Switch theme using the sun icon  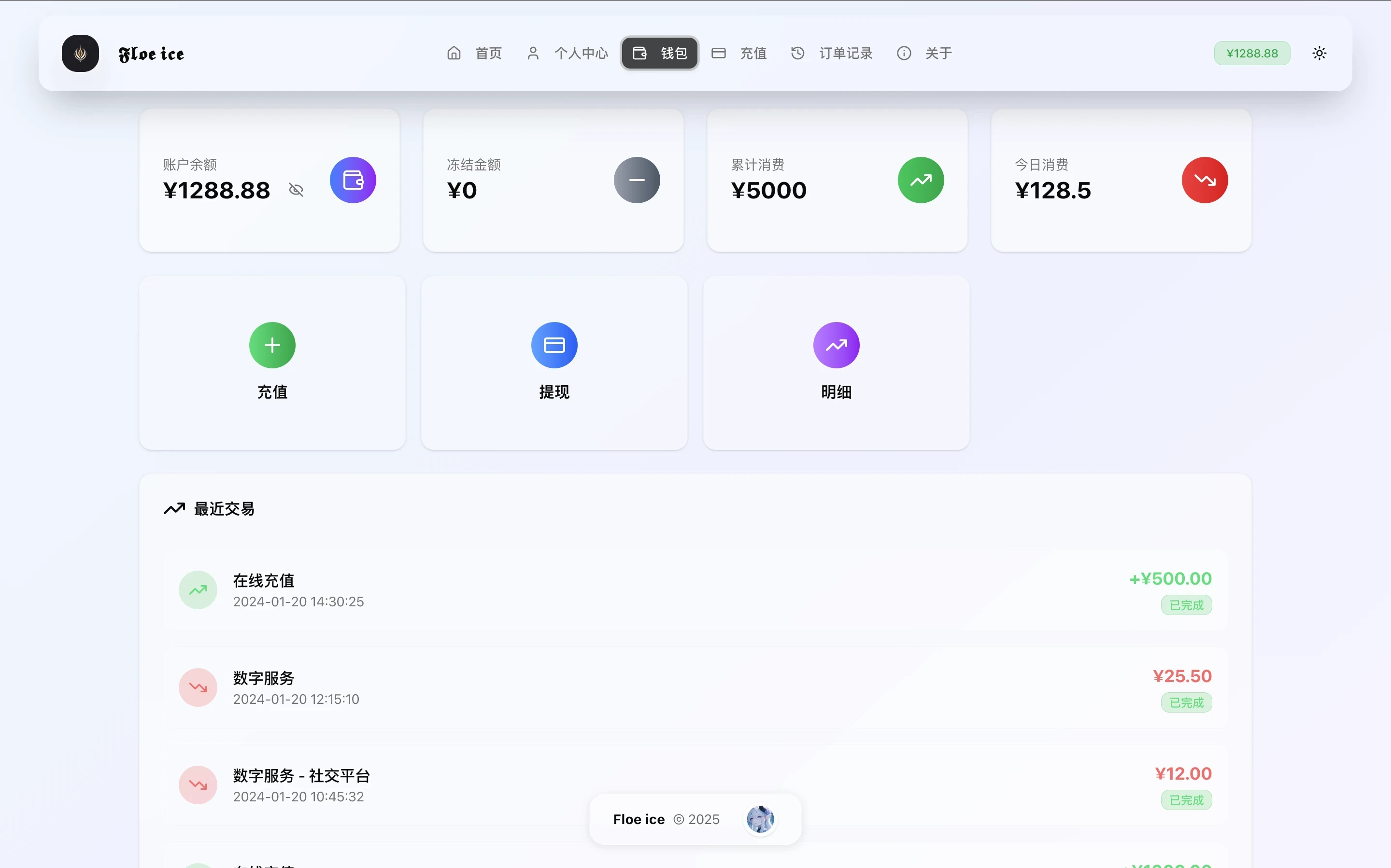1319,54
